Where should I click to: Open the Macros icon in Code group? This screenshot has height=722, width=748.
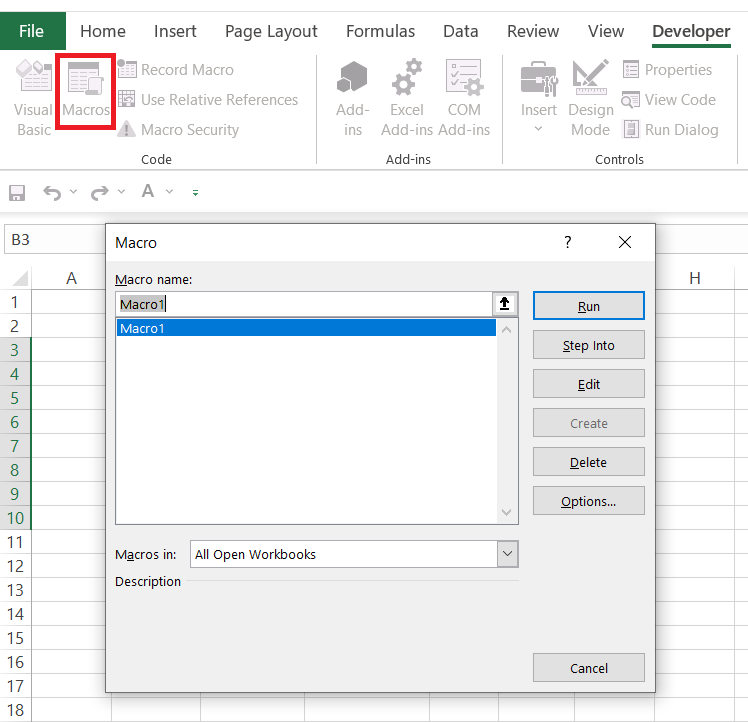pos(85,90)
